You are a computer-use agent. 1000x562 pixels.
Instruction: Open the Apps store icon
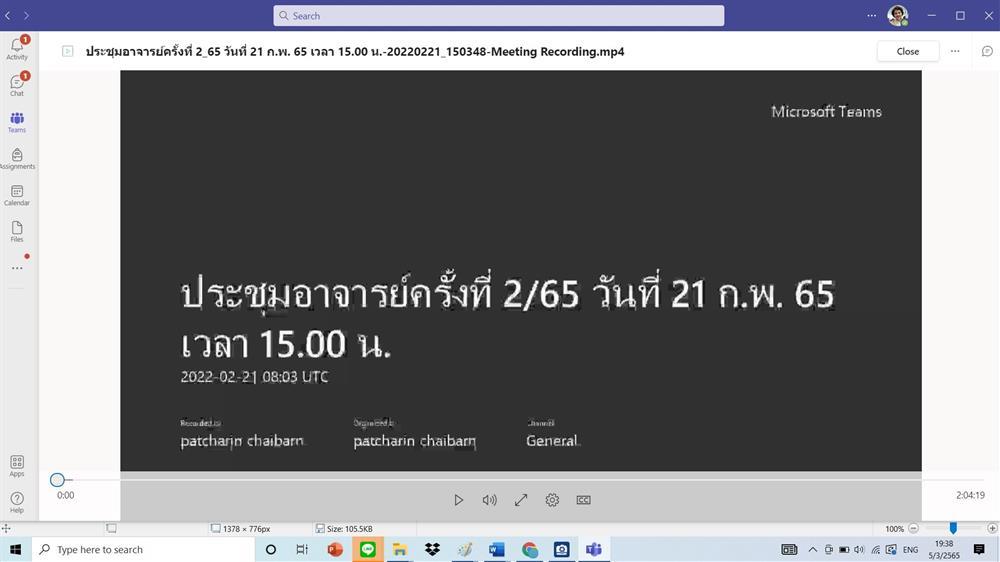(17, 466)
